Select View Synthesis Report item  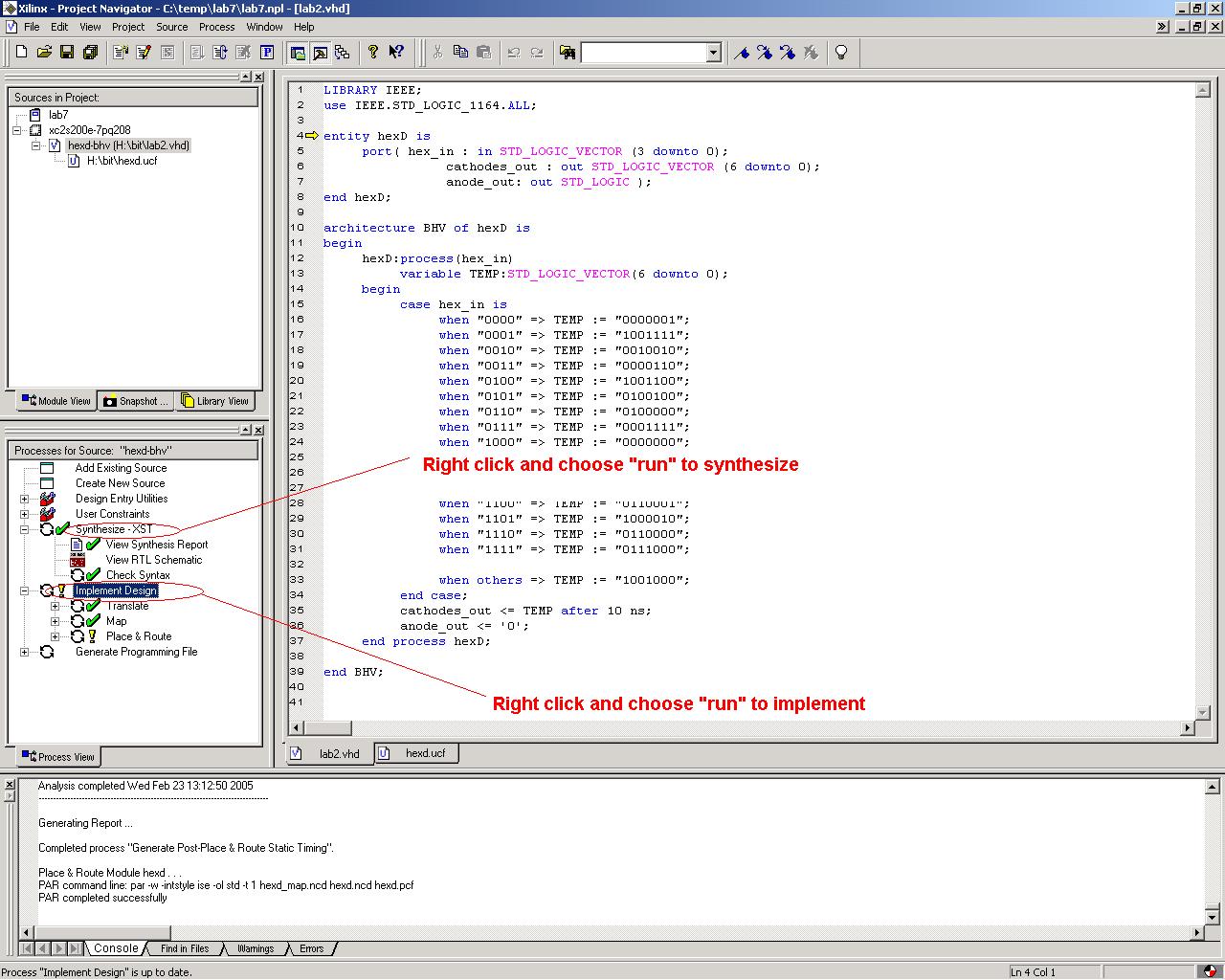coord(157,545)
